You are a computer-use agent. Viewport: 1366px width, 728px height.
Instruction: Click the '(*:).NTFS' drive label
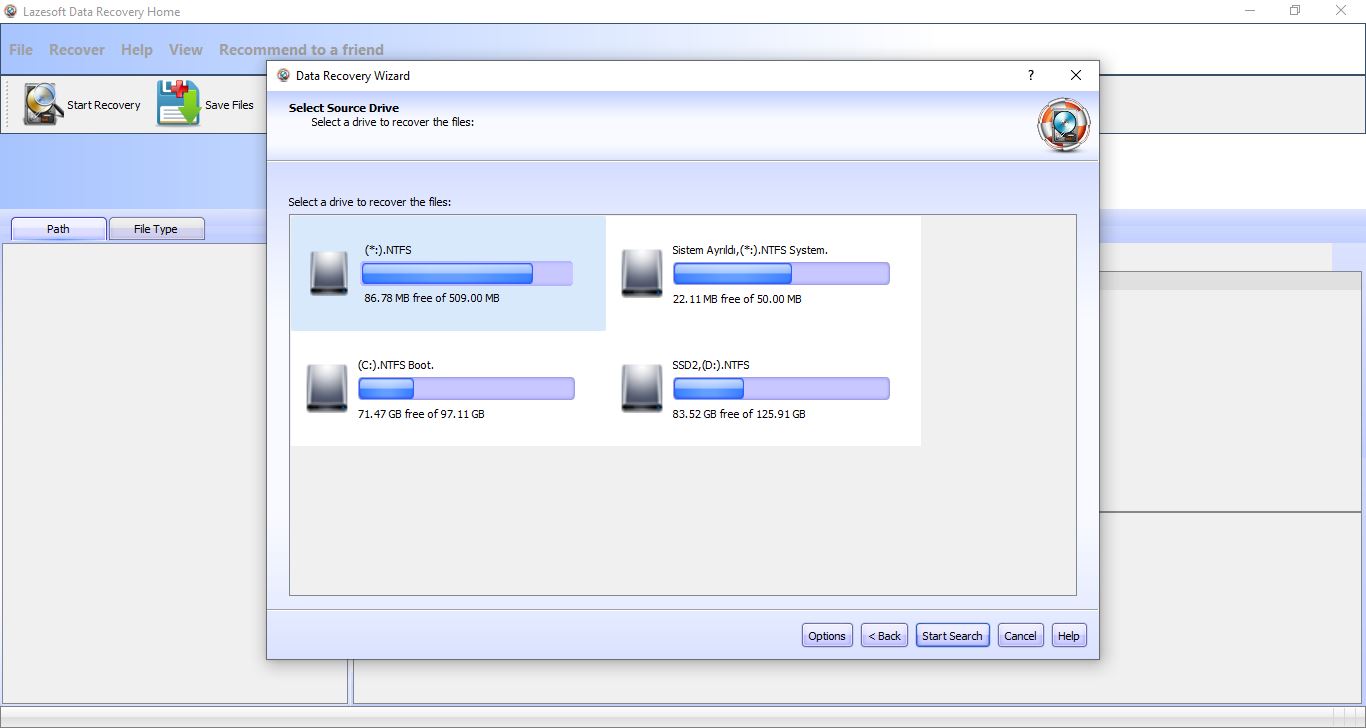[x=388, y=250]
